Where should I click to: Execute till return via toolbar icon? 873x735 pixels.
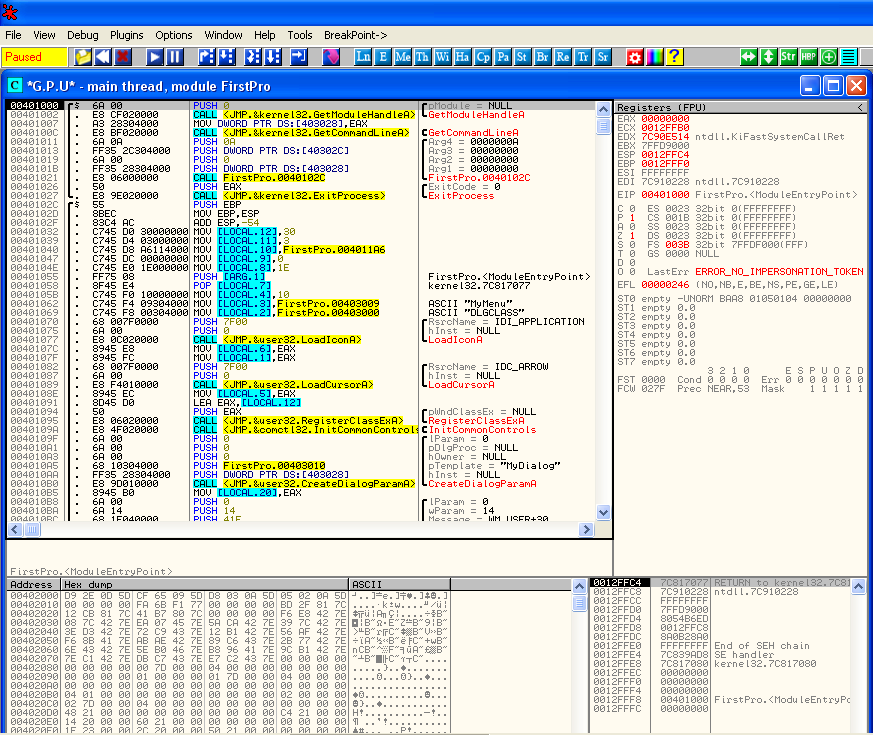(x=298, y=57)
